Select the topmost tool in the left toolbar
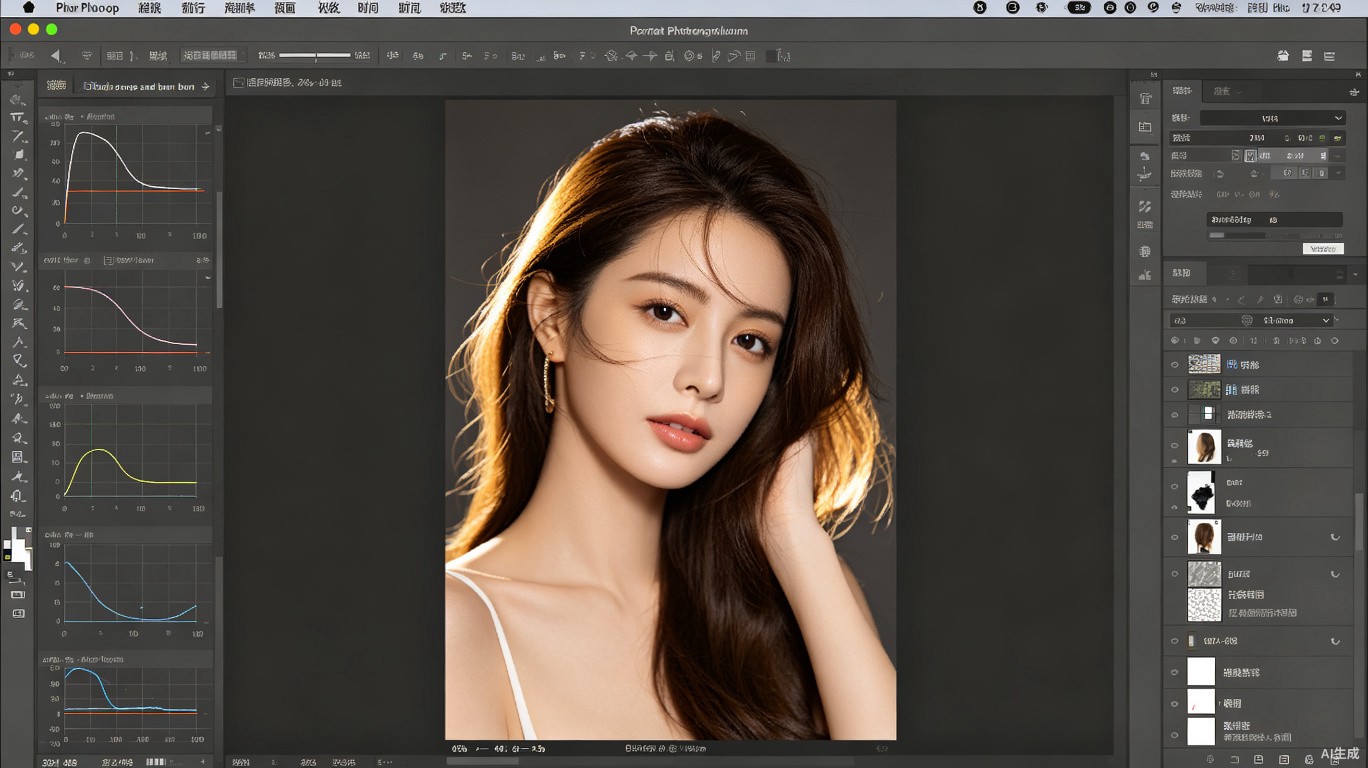The image size is (1368, 768). point(17,99)
